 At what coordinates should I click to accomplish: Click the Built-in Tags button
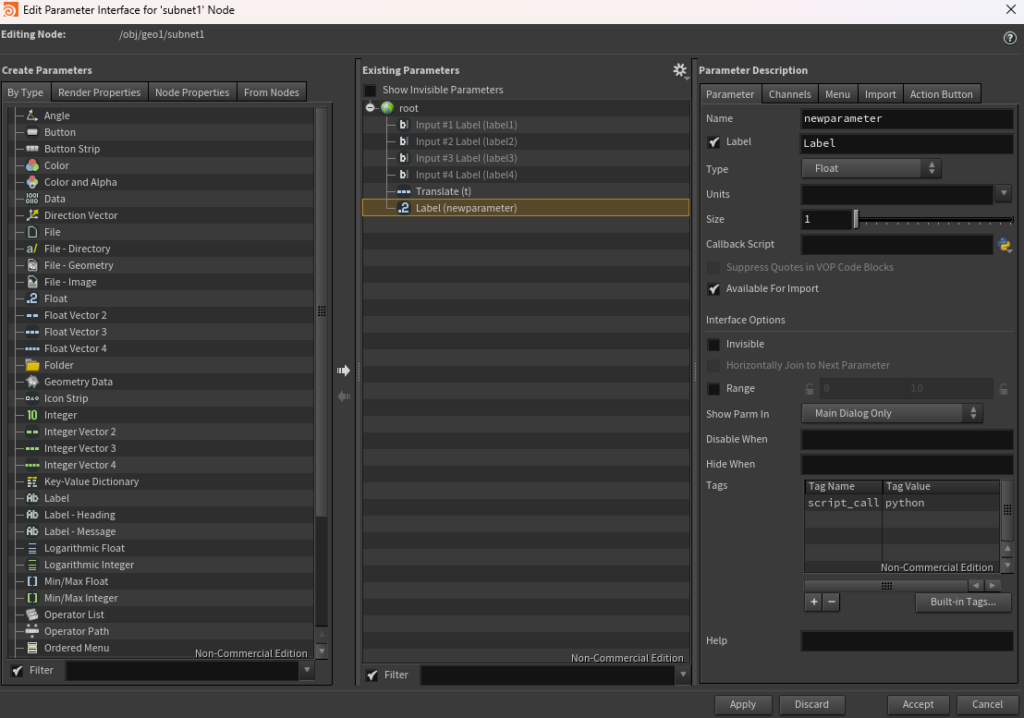[963, 601]
